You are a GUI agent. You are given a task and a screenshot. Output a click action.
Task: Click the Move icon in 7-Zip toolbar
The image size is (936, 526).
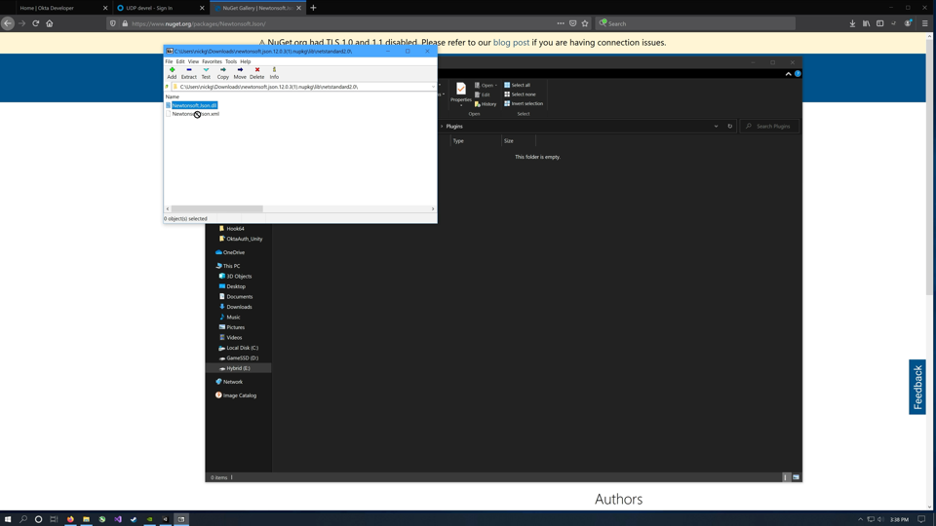point(240,72)
